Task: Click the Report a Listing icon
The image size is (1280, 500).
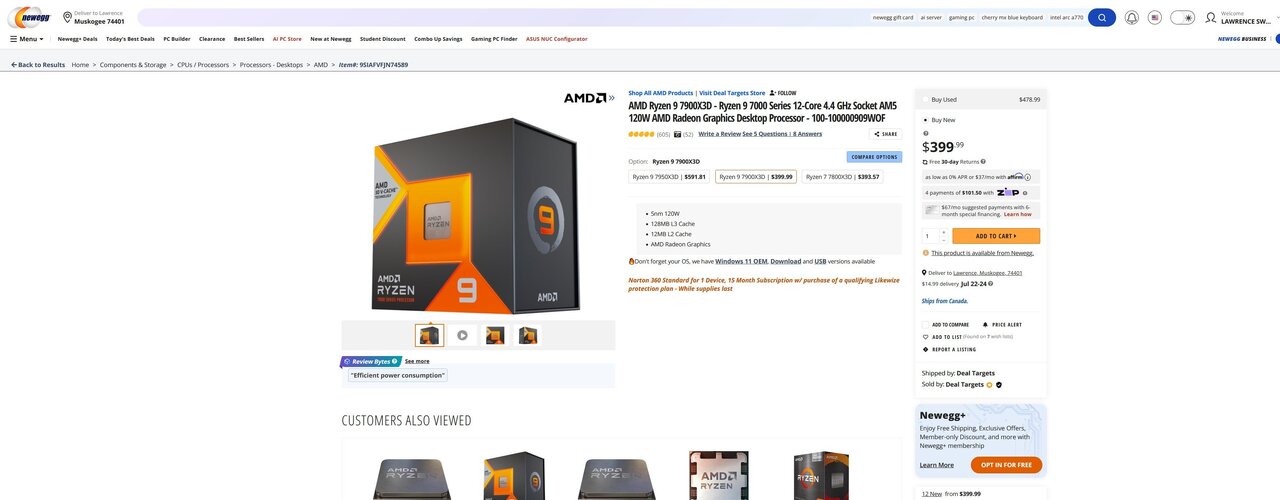Action: [x=925, y=349]
